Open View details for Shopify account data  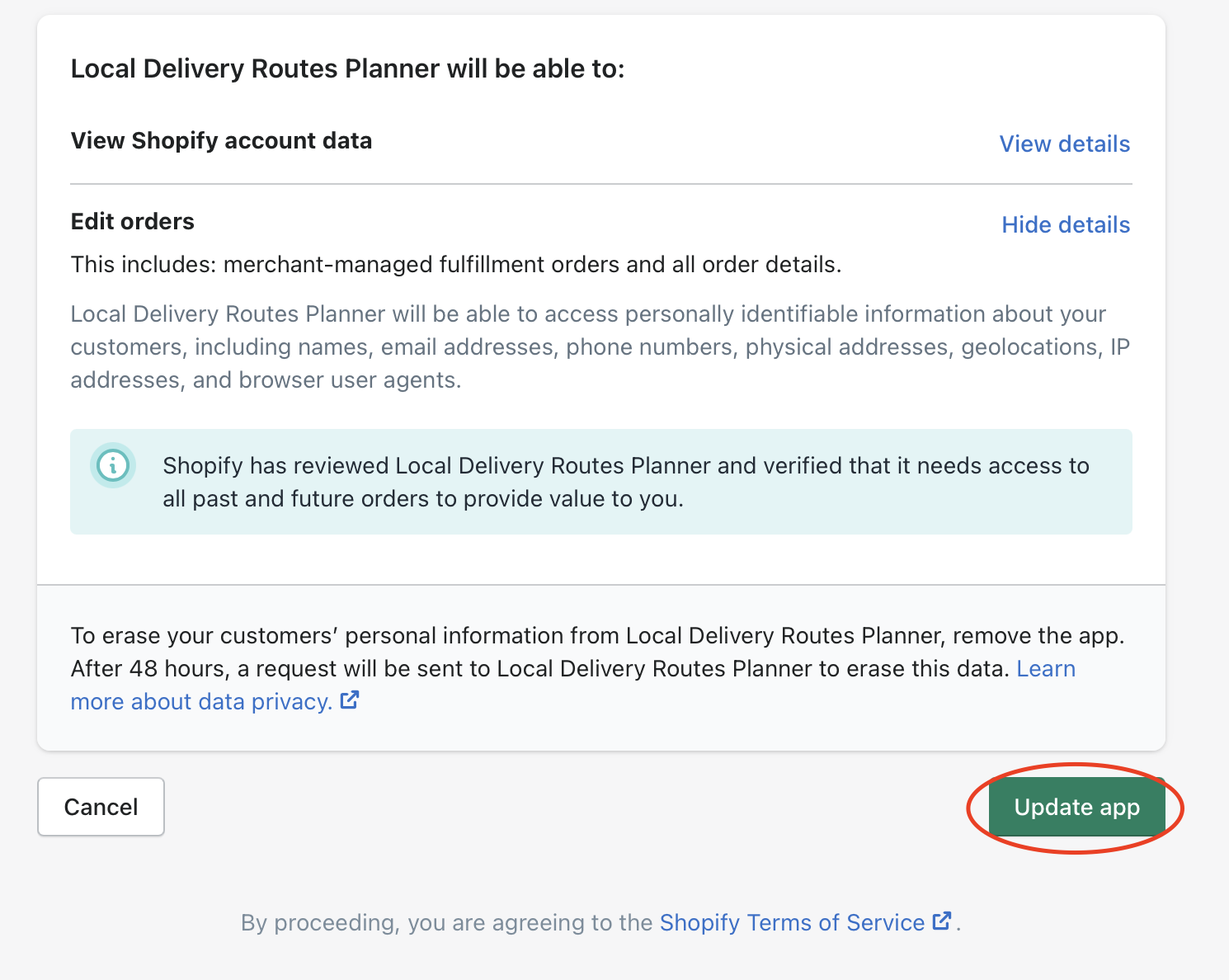(x=1065, y=144)
